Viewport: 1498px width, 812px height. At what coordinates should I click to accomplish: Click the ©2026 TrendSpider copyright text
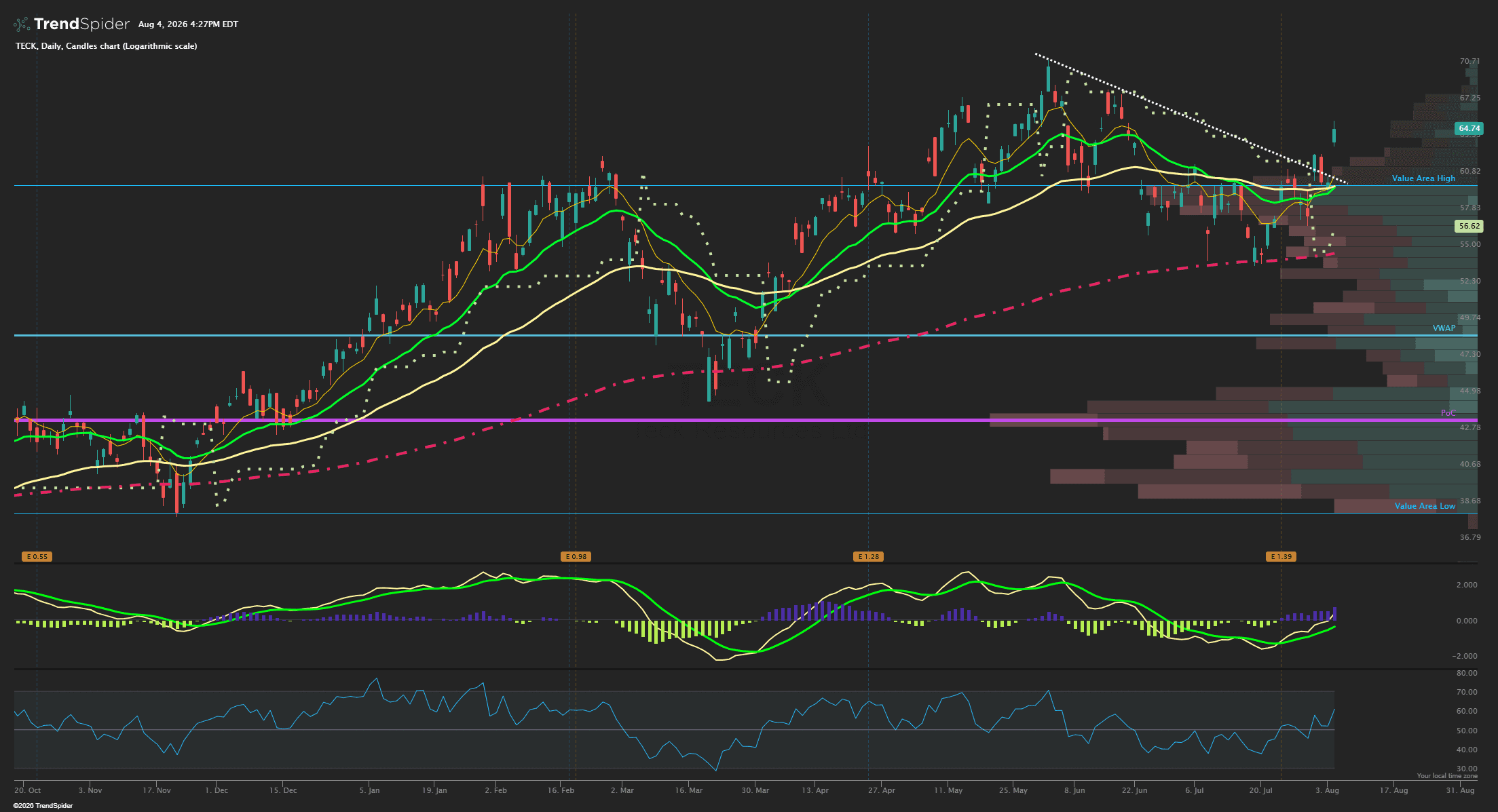point(43,806)
